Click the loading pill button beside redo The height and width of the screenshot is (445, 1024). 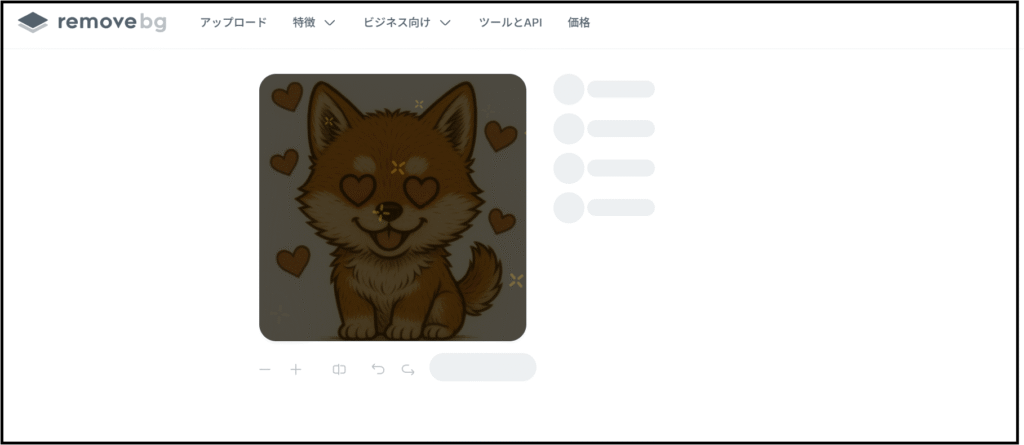point(483,367)
